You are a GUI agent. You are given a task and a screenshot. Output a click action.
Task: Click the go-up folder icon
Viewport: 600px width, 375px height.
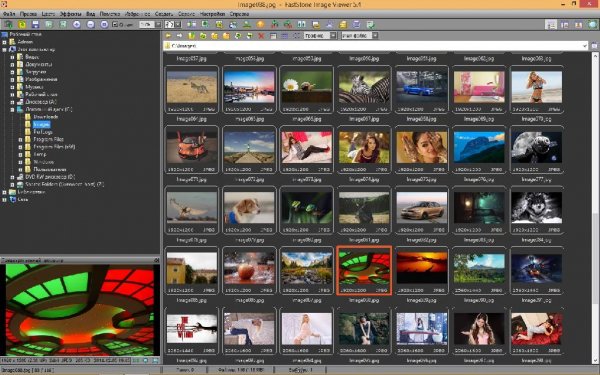click(x=191, y=36)
